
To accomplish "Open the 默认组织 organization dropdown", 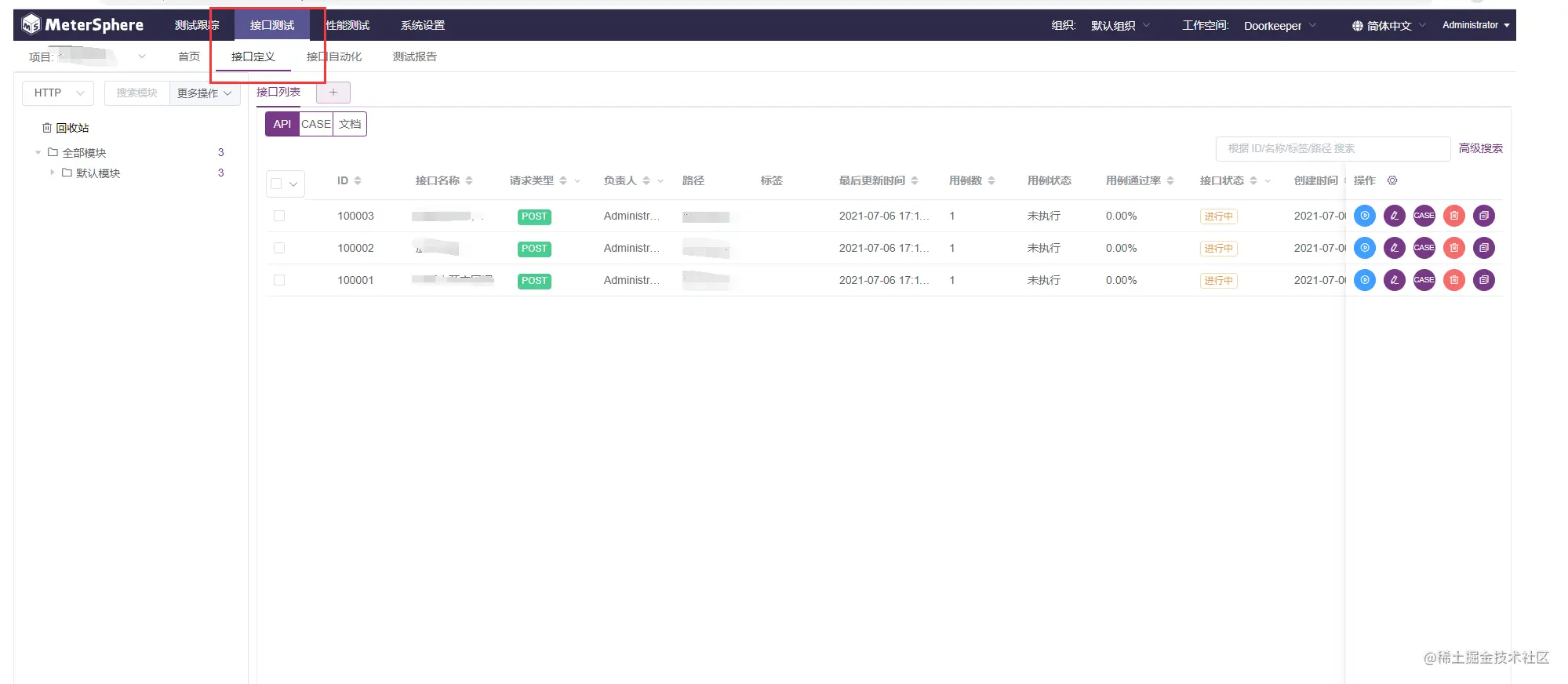I will click(1121, 26).
